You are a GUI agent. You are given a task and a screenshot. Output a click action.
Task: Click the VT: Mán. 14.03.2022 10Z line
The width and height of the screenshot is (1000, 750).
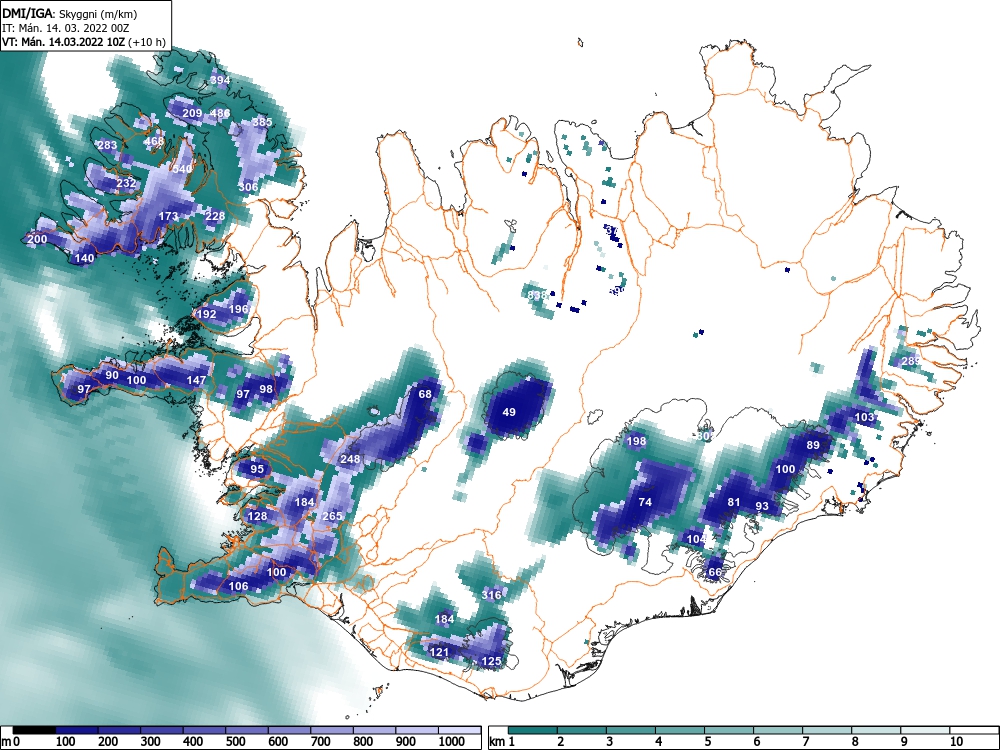(84, 42)
